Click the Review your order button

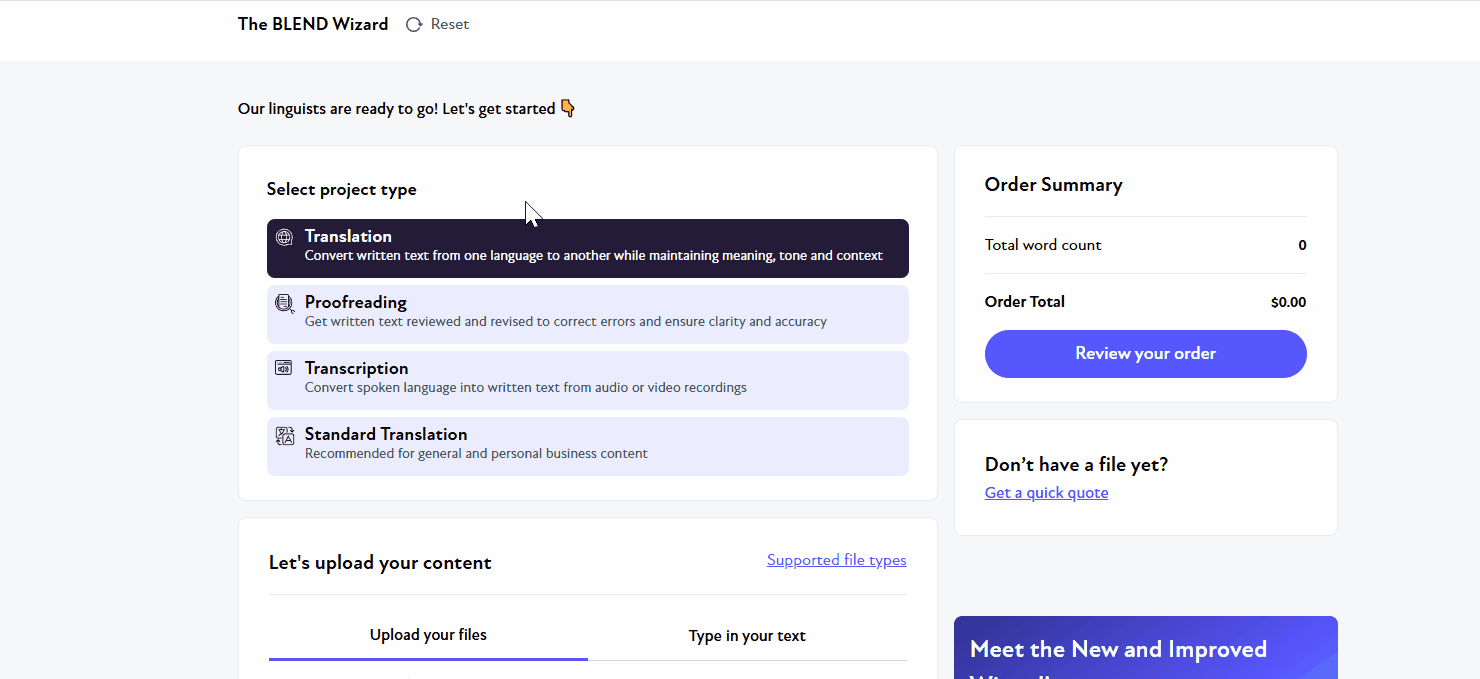click(1146, 354)
